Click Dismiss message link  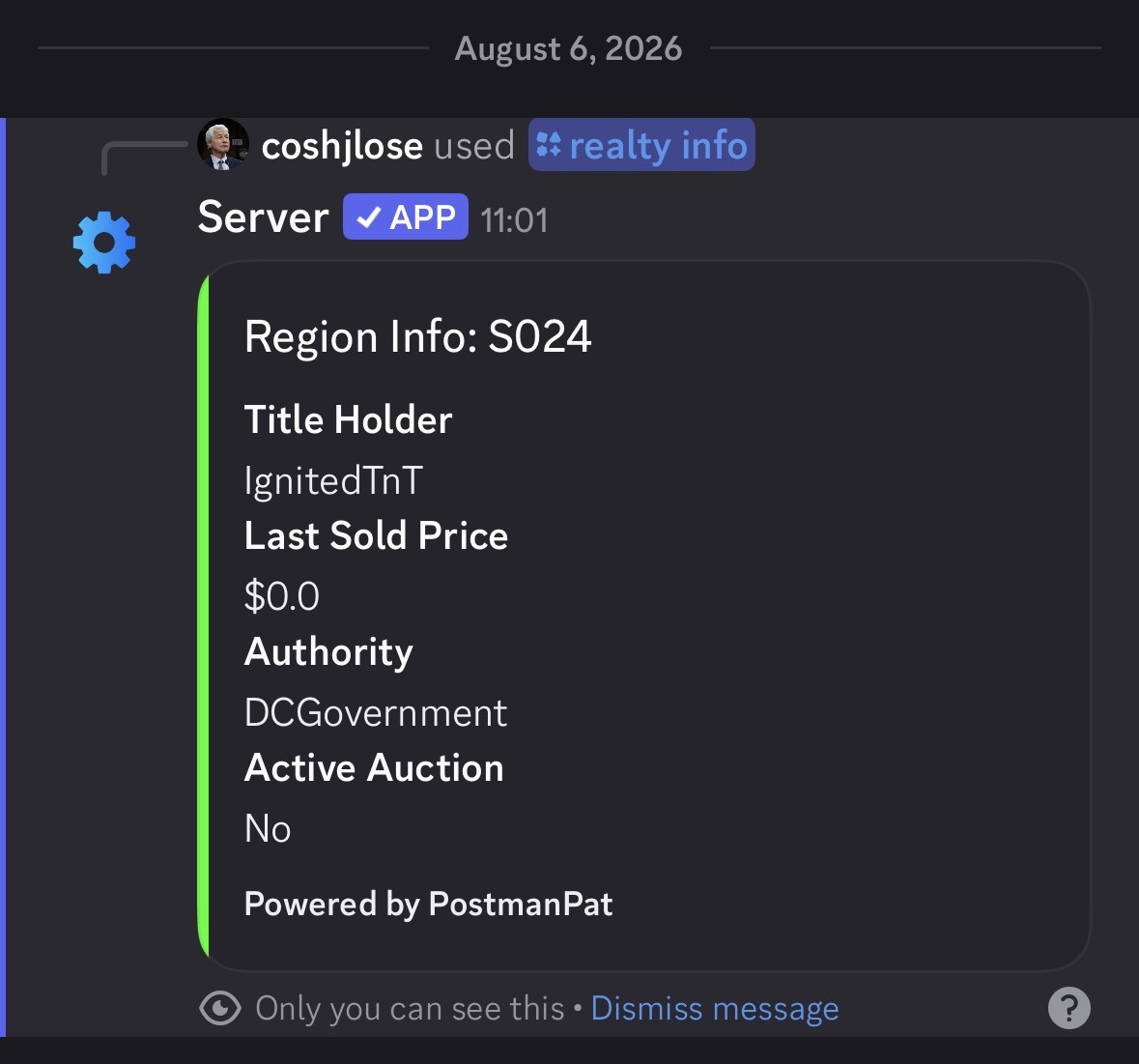[x=715, y=1008]
